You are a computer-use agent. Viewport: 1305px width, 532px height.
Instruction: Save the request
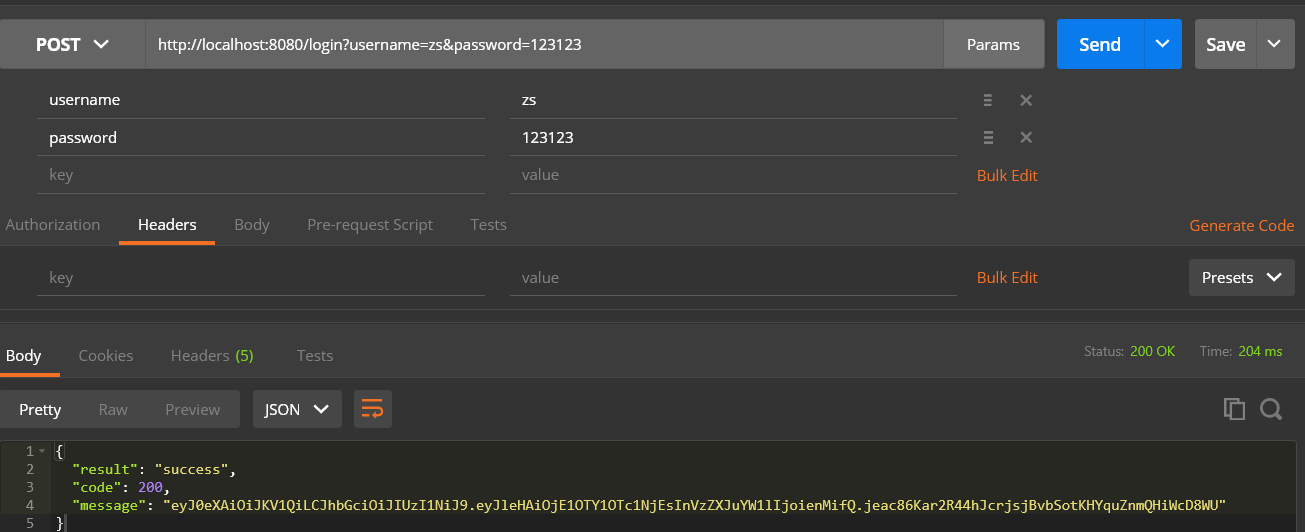[x=1225, y=44]
